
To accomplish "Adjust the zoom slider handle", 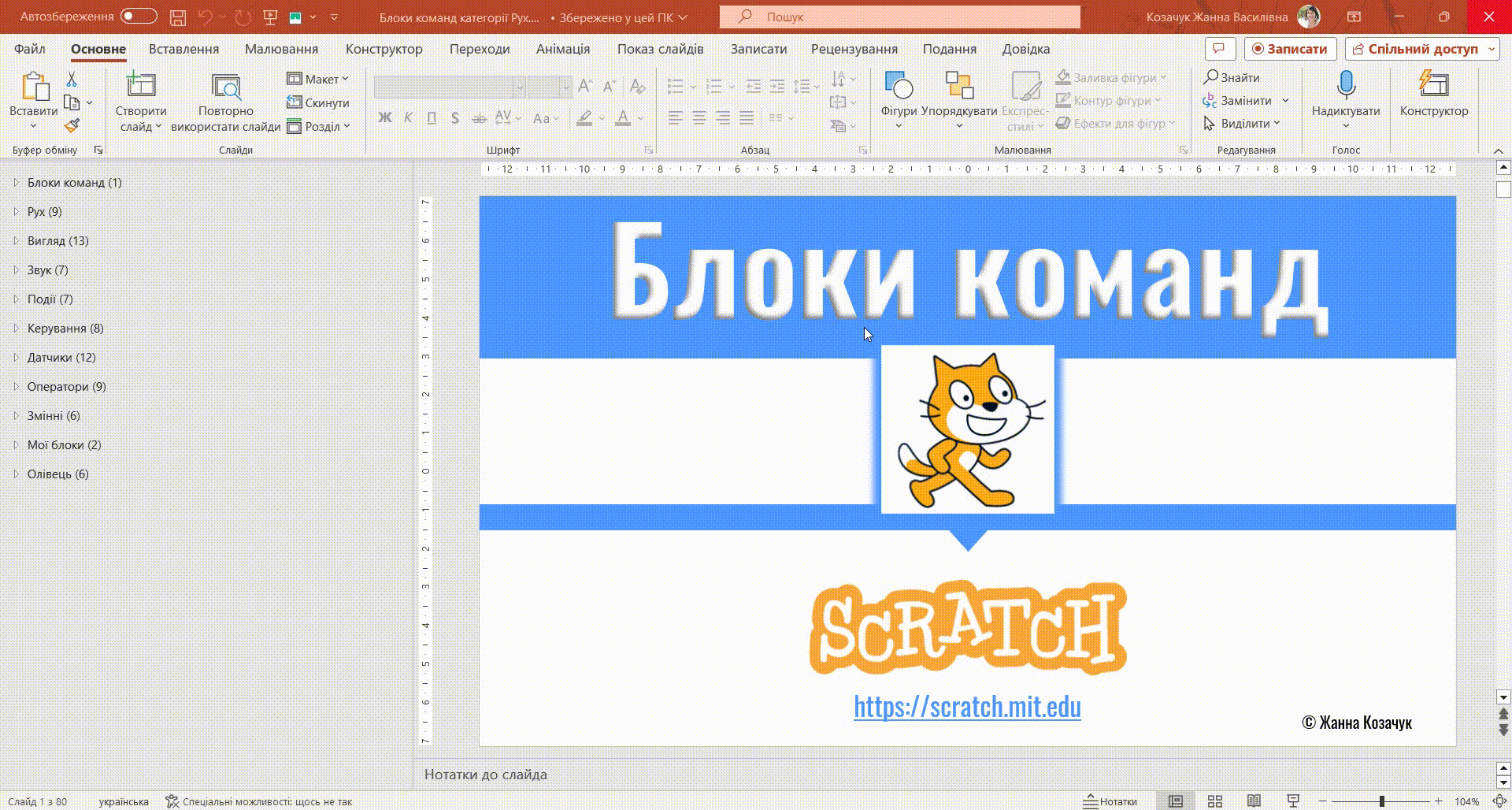I will coord(1381,801).
